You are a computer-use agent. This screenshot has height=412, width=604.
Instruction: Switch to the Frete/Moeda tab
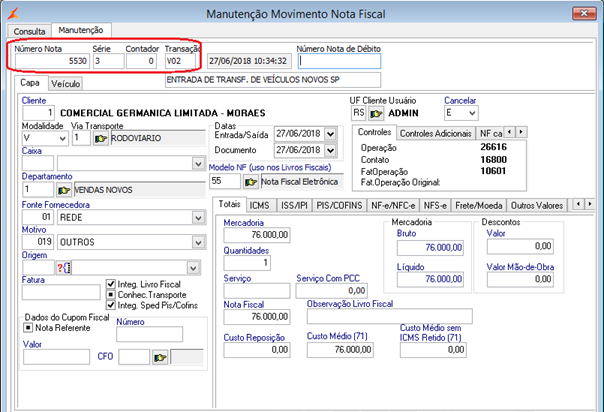(479, 206)
